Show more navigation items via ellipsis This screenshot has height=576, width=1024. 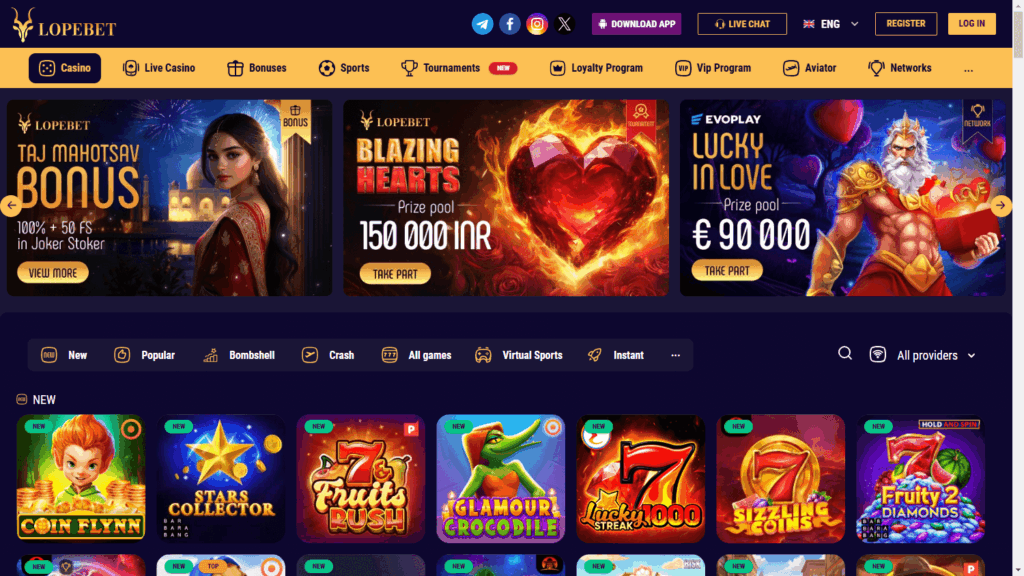click(968, 69)
